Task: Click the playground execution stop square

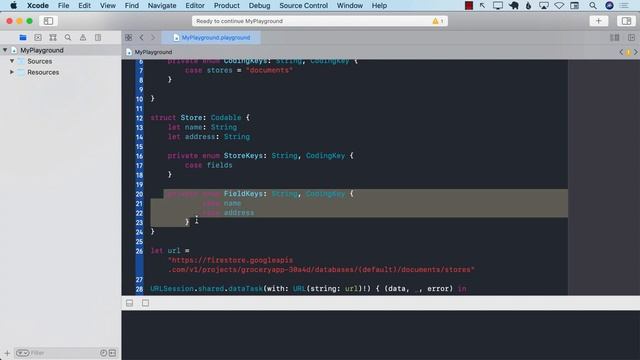Action: [145, 303]
